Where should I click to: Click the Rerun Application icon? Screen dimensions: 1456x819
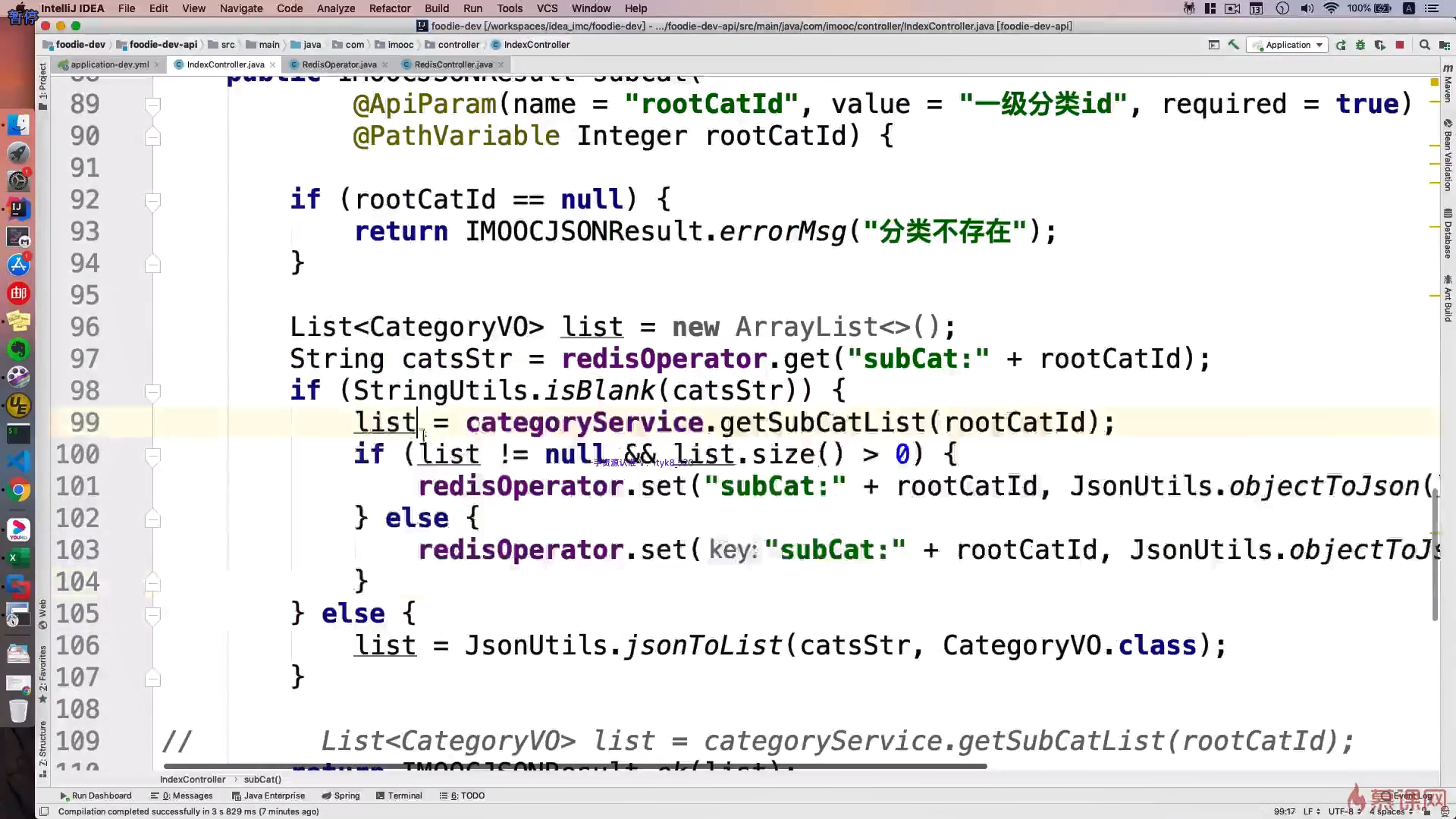[x=1341, y=45]
